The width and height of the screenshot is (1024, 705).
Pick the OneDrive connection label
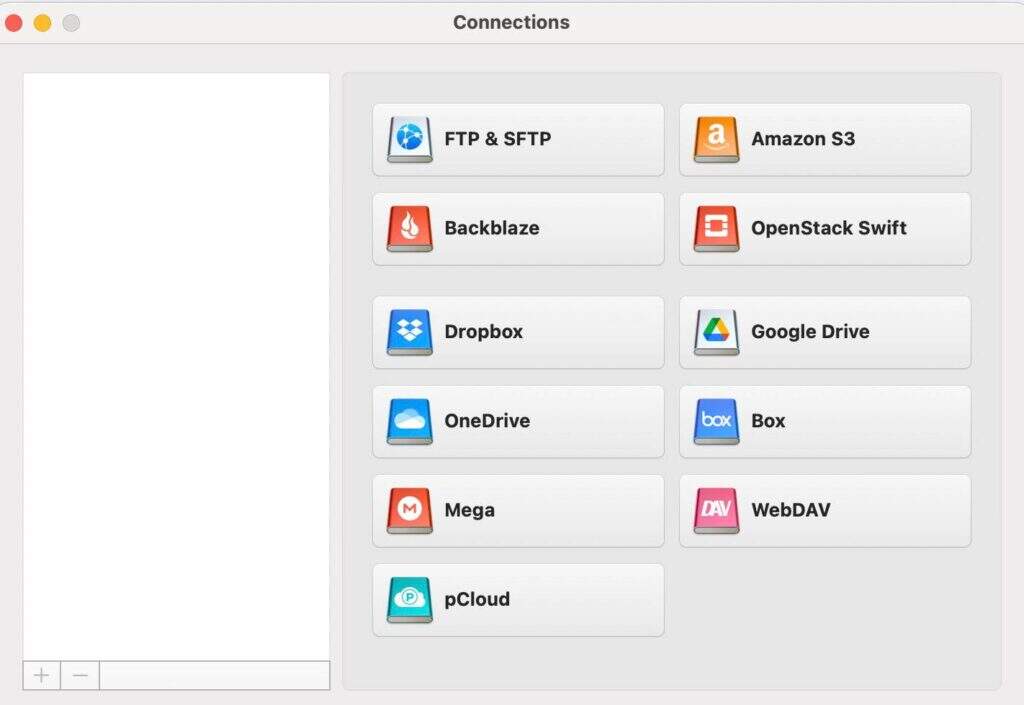click(487, 421)
